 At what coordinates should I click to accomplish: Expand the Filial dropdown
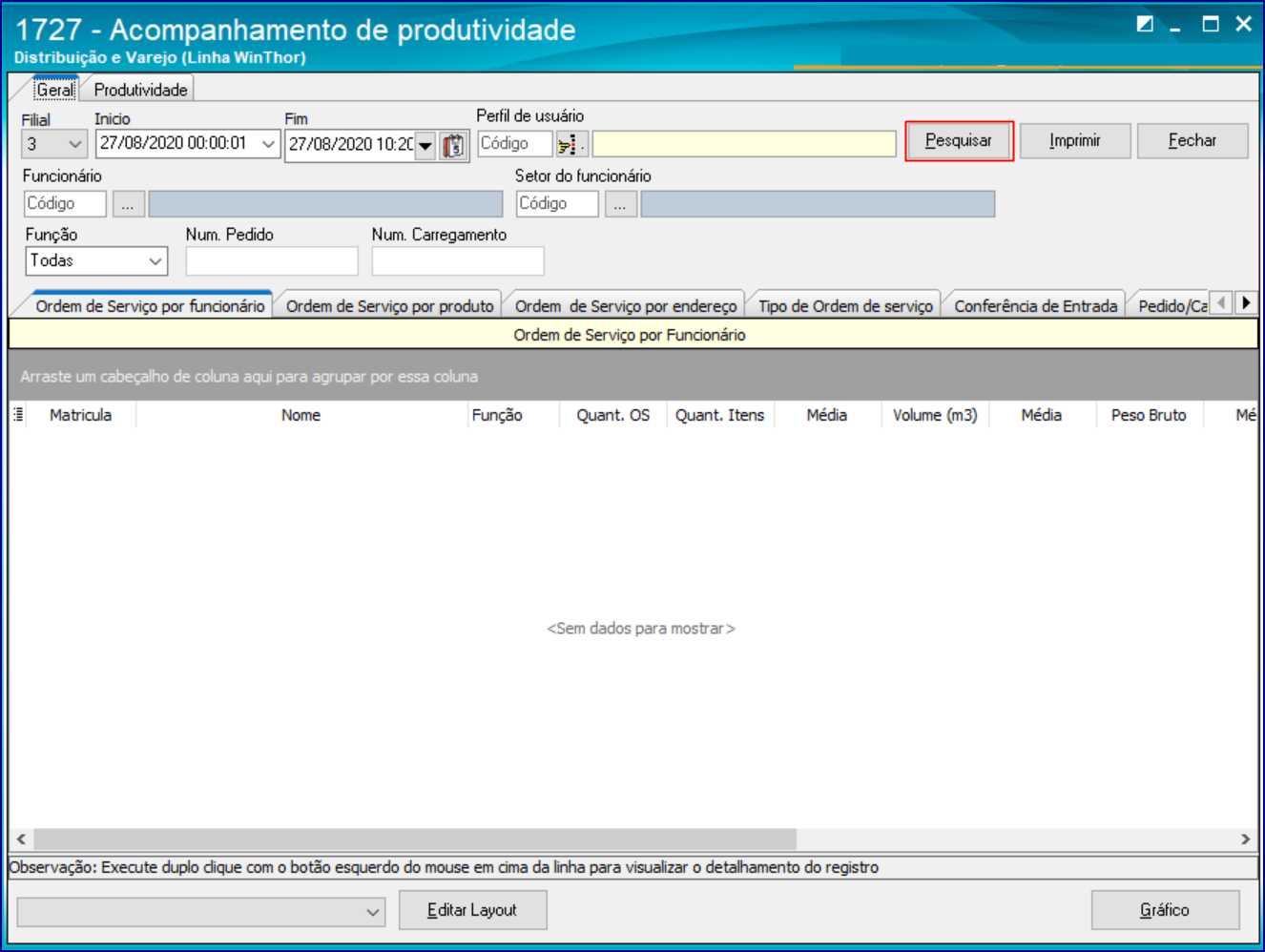75,145
